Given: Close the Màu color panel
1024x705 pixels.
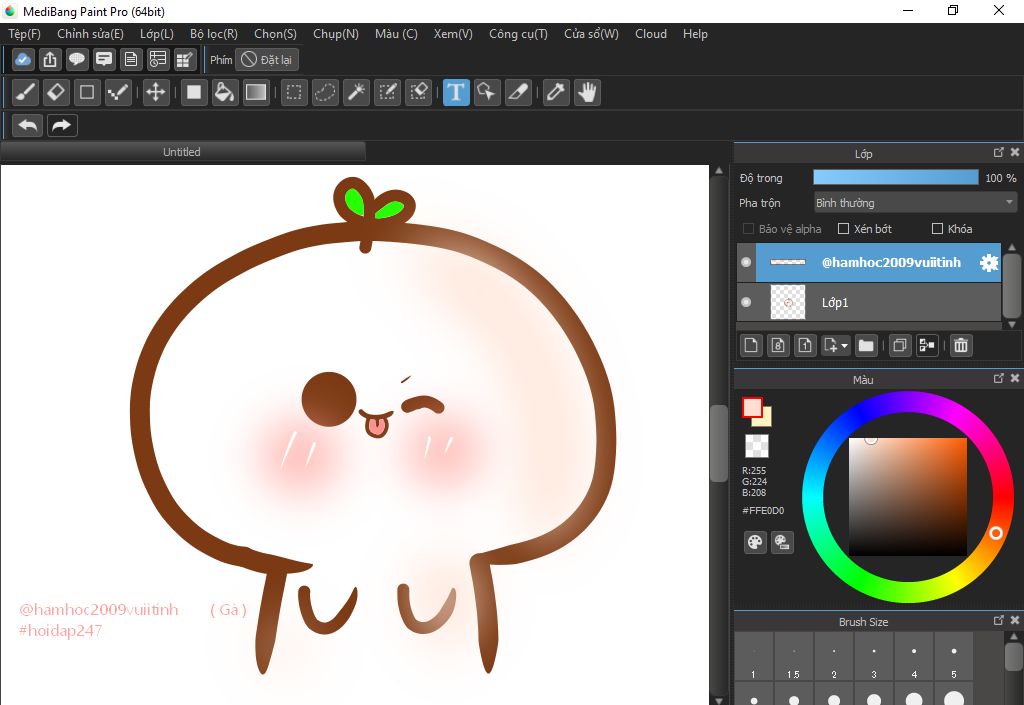Looking at the screenshot, I should (x=1014, y=378).
